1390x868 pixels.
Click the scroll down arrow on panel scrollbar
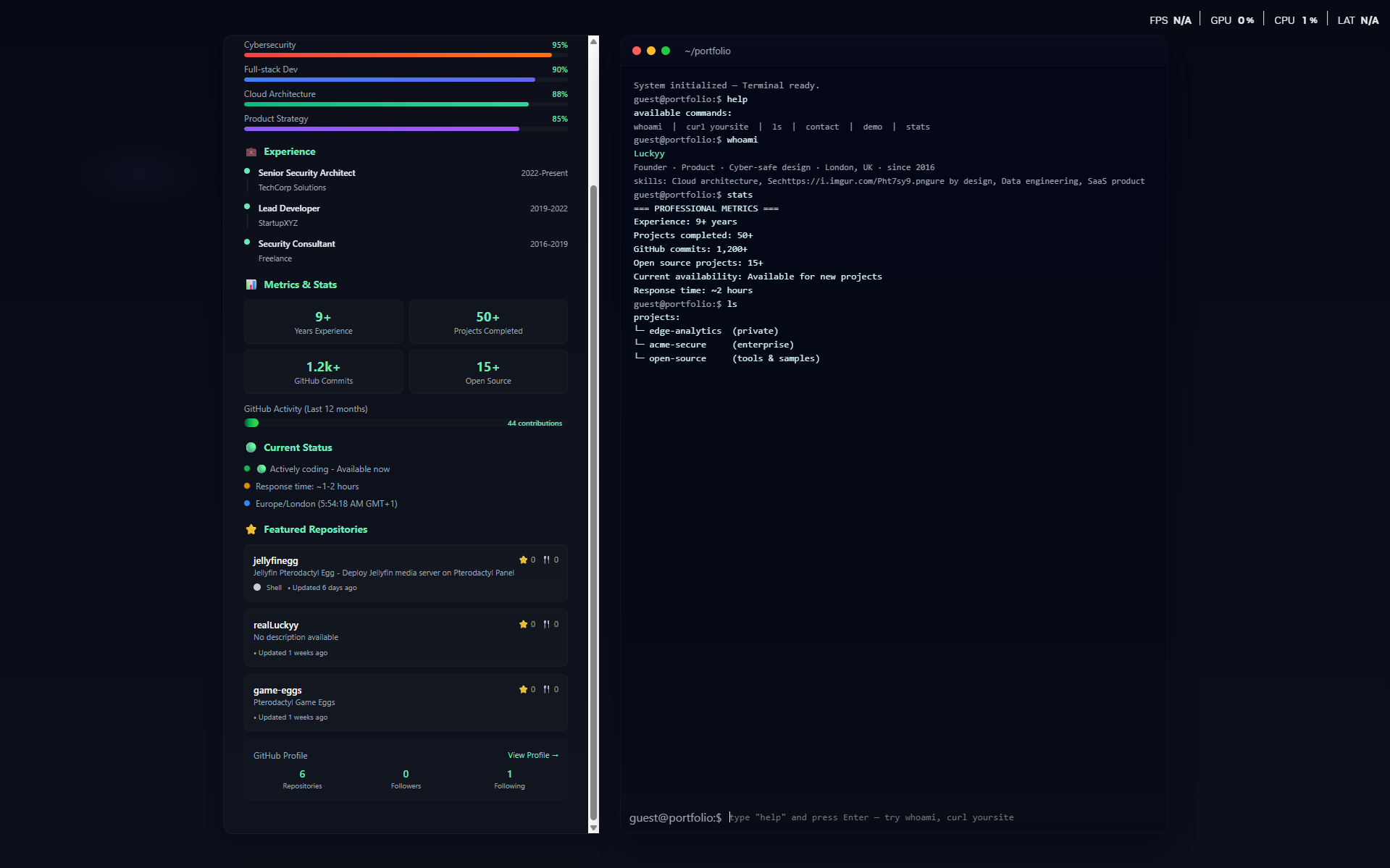coord(594,827)
